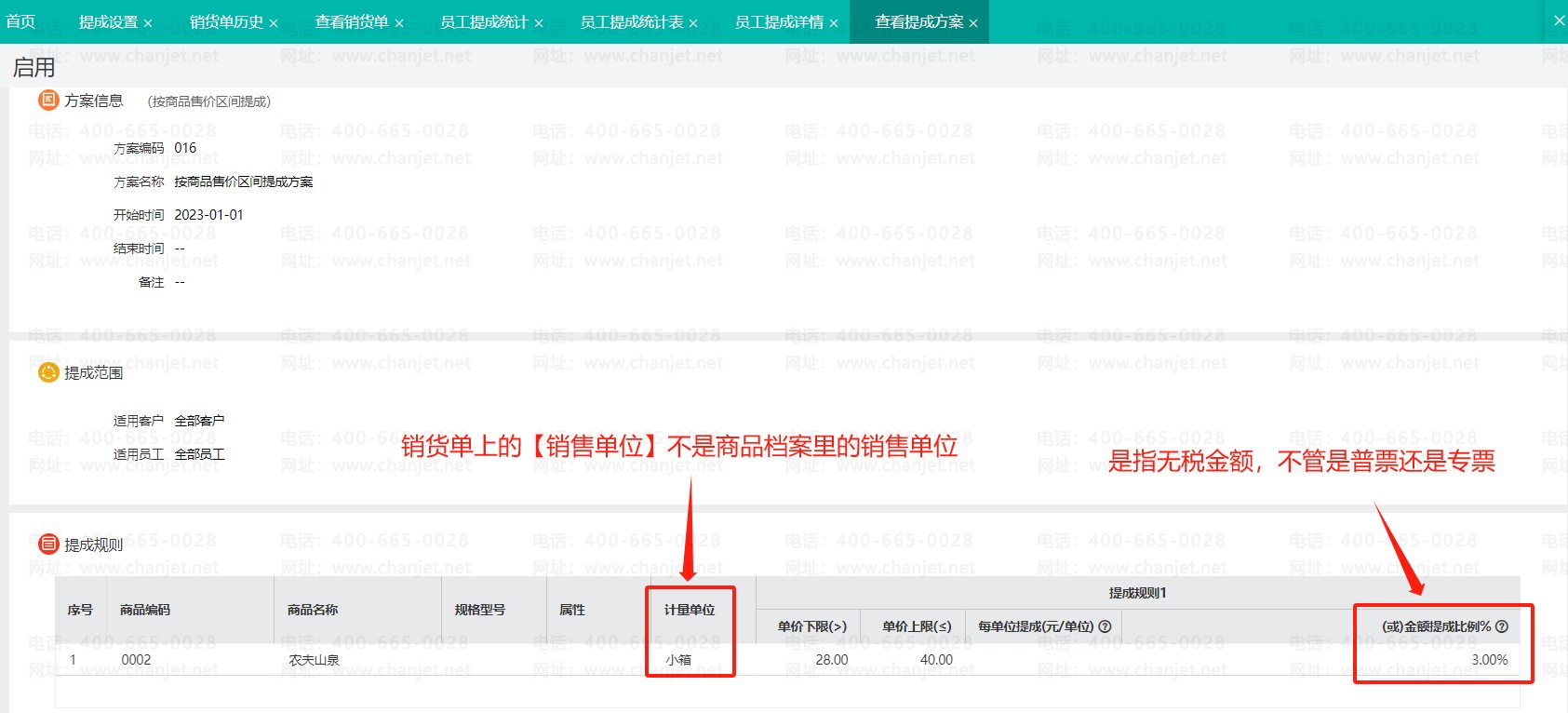This screenshot has height=713, width=1568.
Task: Close the 查看销货单 tab
Action: click(x=399, y=23)
